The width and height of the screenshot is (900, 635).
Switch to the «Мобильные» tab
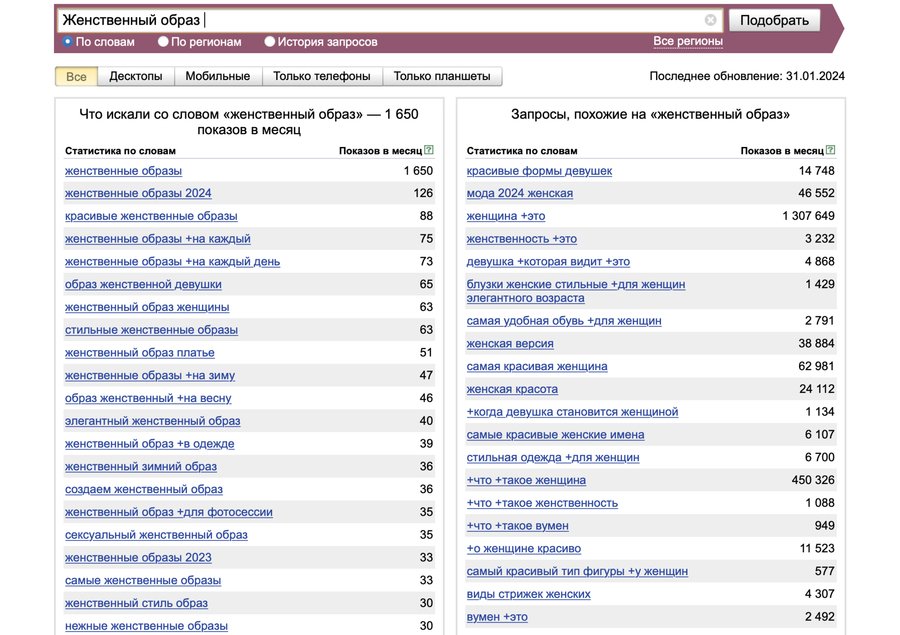coord(217,76)
